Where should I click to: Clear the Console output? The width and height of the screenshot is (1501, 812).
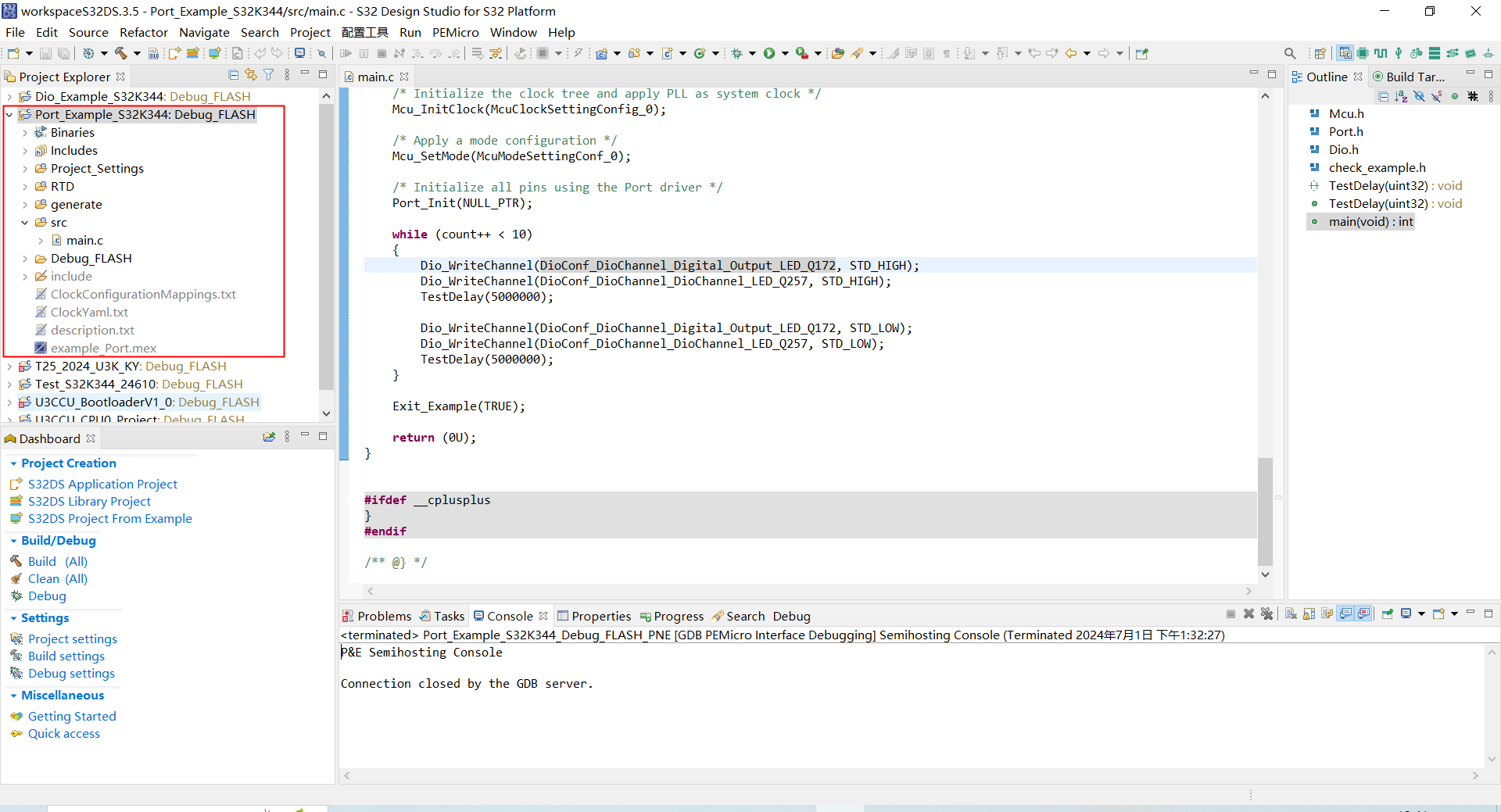(x=1291, y=614)
